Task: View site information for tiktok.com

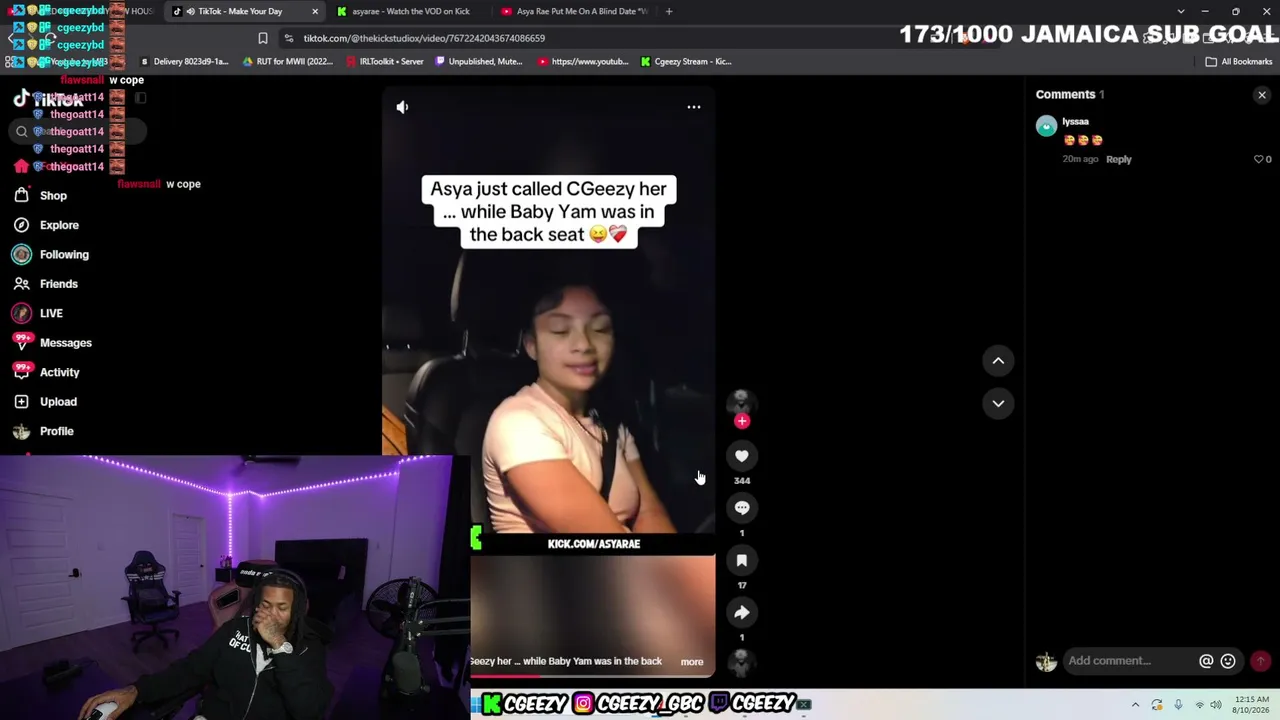Action: 288,38
